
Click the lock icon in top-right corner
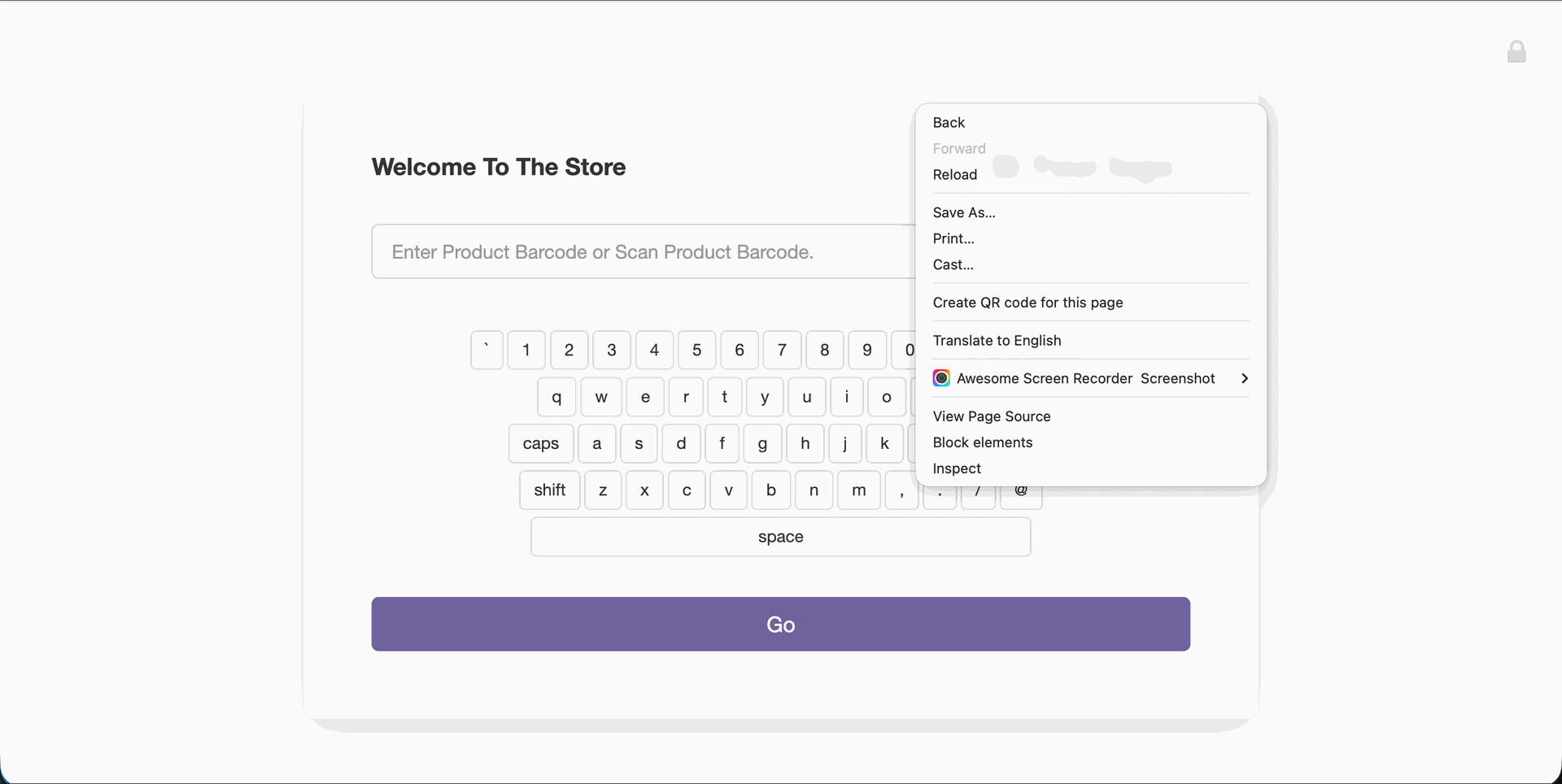(x=1516, y=52)
